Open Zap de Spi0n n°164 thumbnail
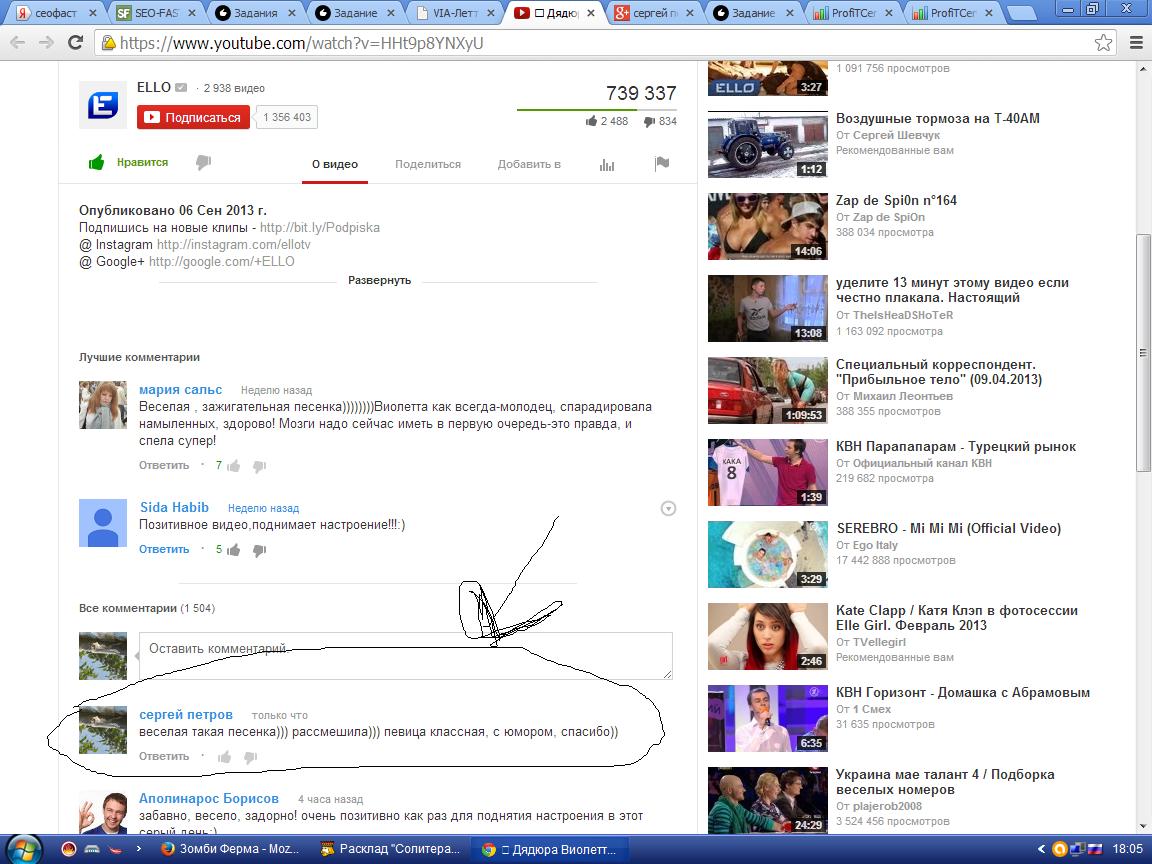The image size is (1152, 864). tap(768, 226)
